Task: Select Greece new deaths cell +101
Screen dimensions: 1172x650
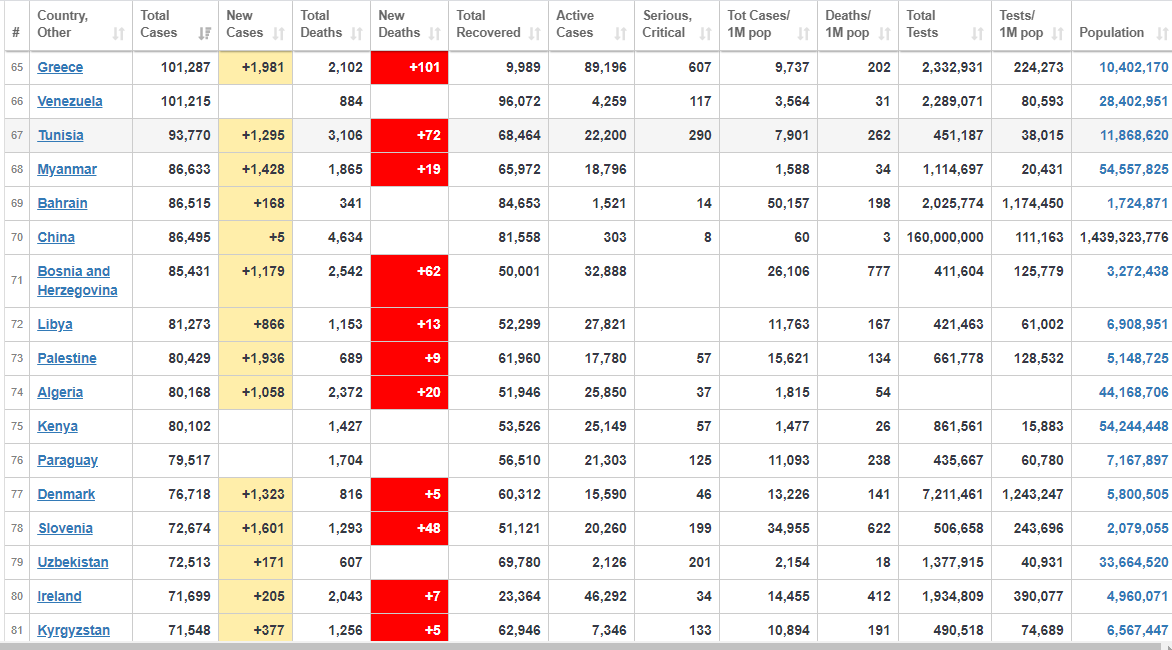Action: click(410, 67)
